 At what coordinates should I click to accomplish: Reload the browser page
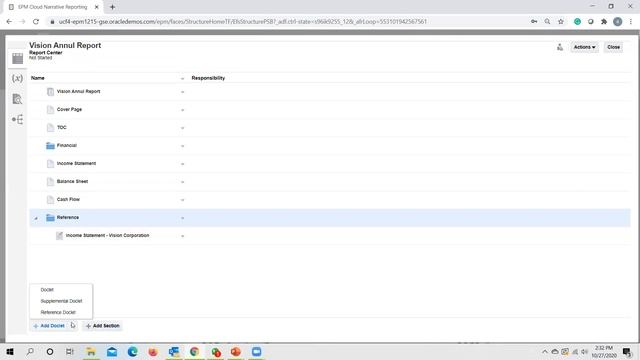point(36,22)
